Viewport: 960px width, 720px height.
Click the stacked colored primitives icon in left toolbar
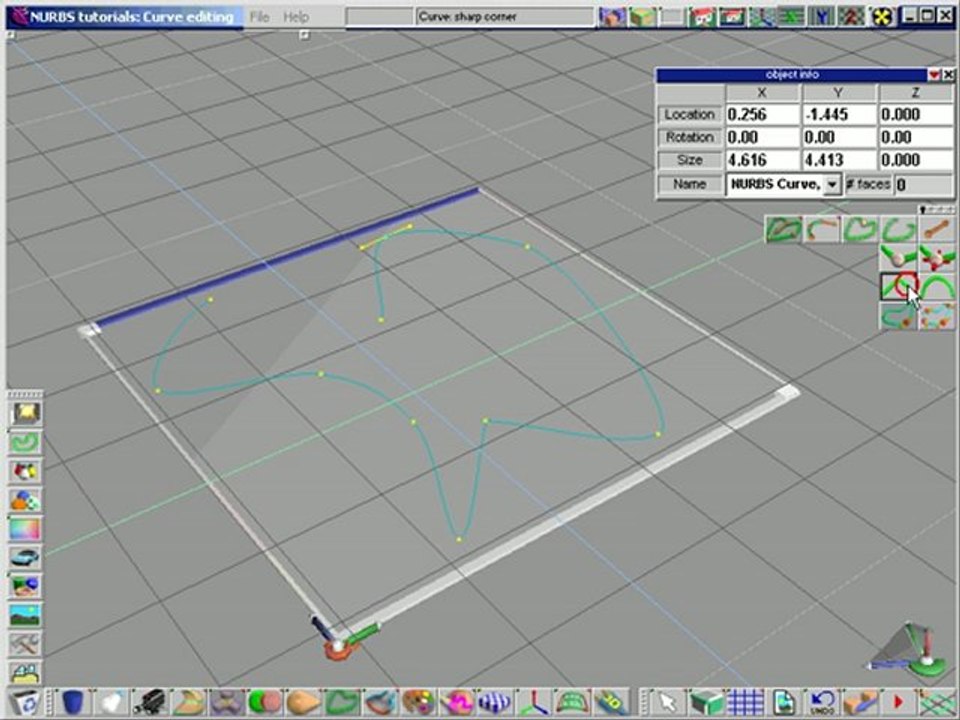click(x=25, y=500)
